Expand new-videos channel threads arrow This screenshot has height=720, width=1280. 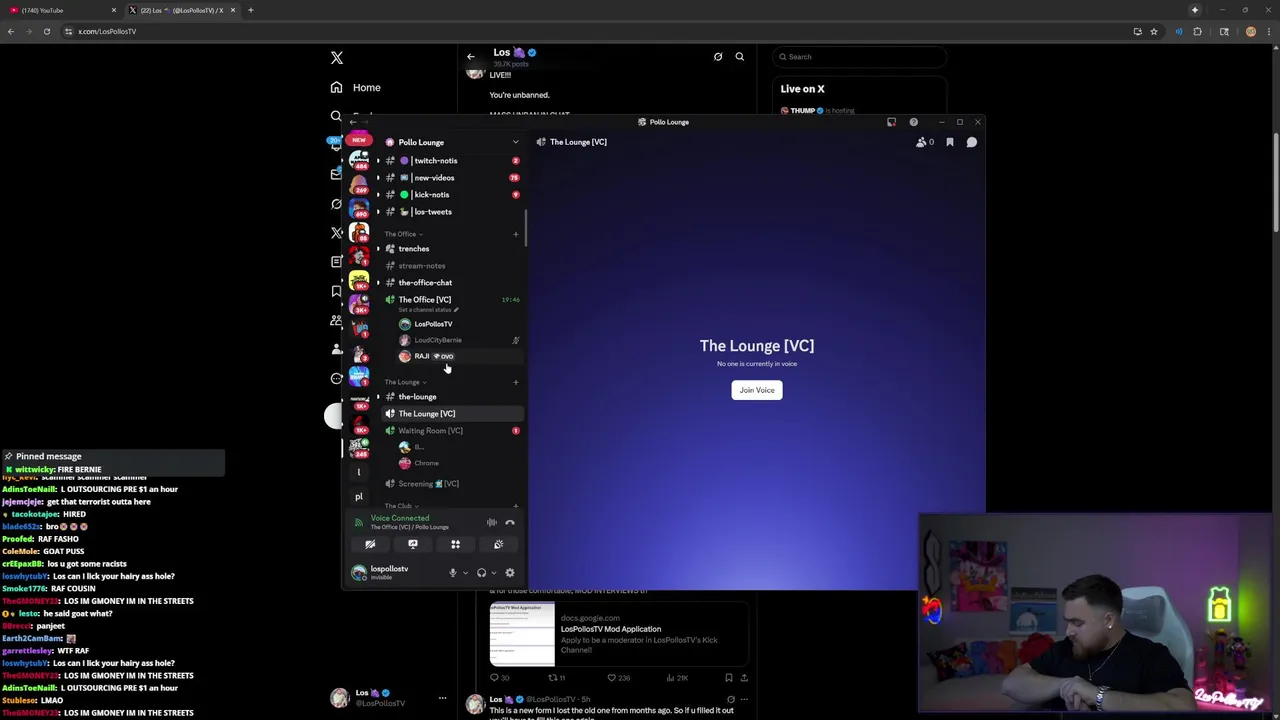378,178
